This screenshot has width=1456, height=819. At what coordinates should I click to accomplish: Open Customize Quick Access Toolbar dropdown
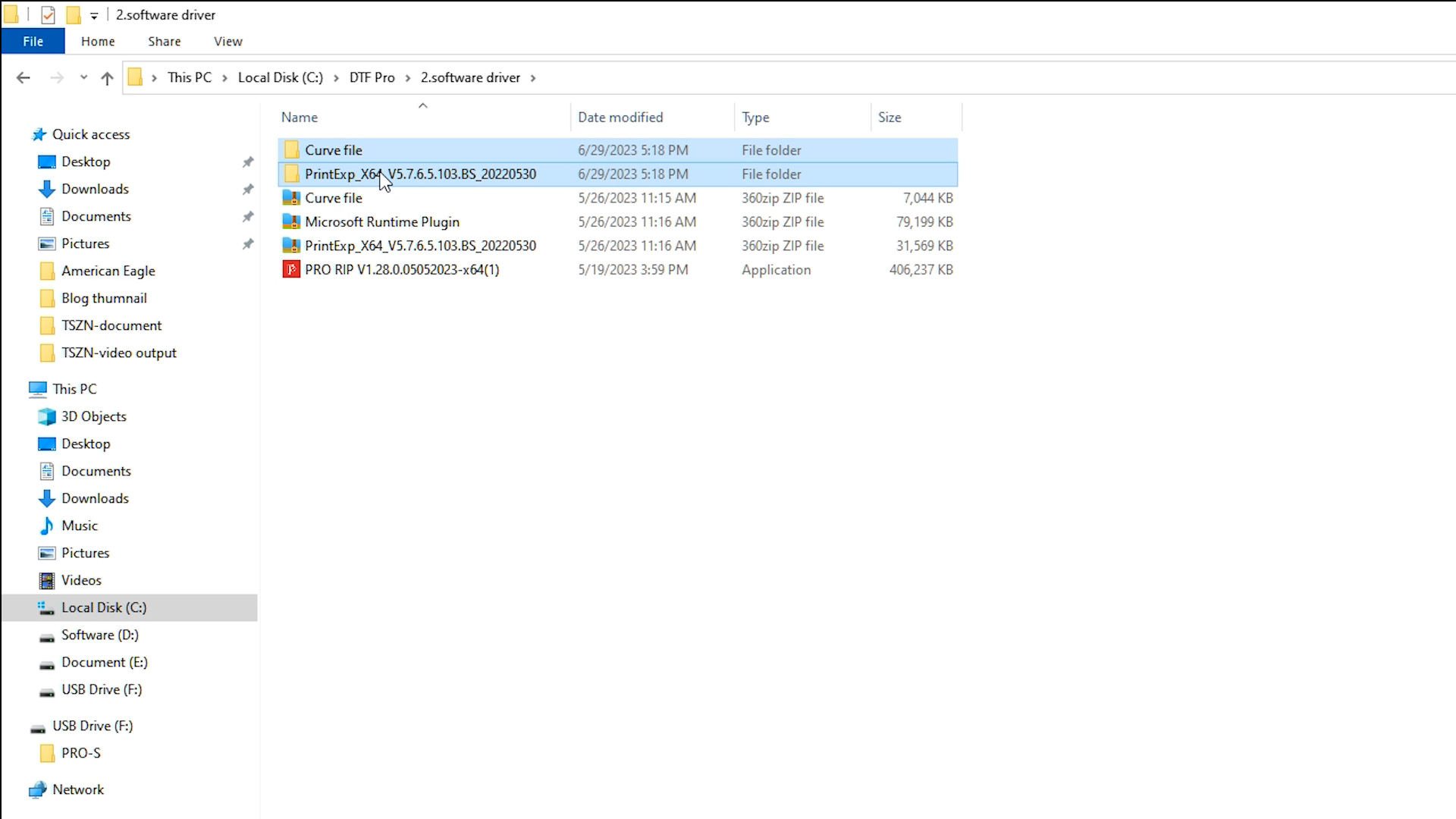click(x=94, y=15)
